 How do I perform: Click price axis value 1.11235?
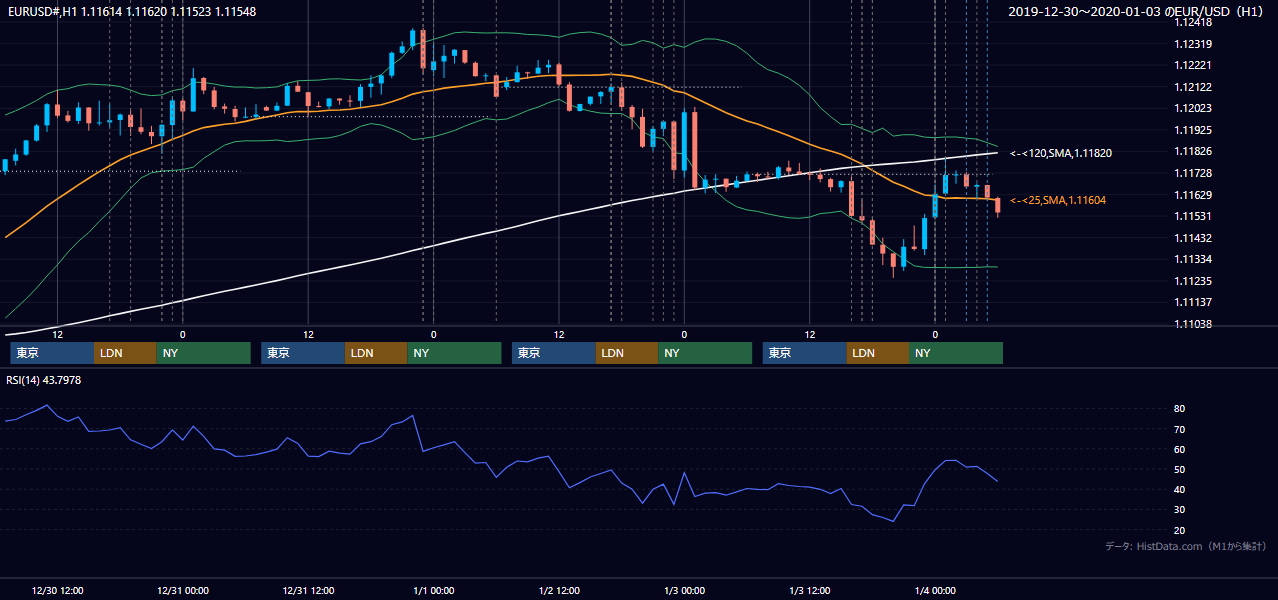(x=1193, y=281)
